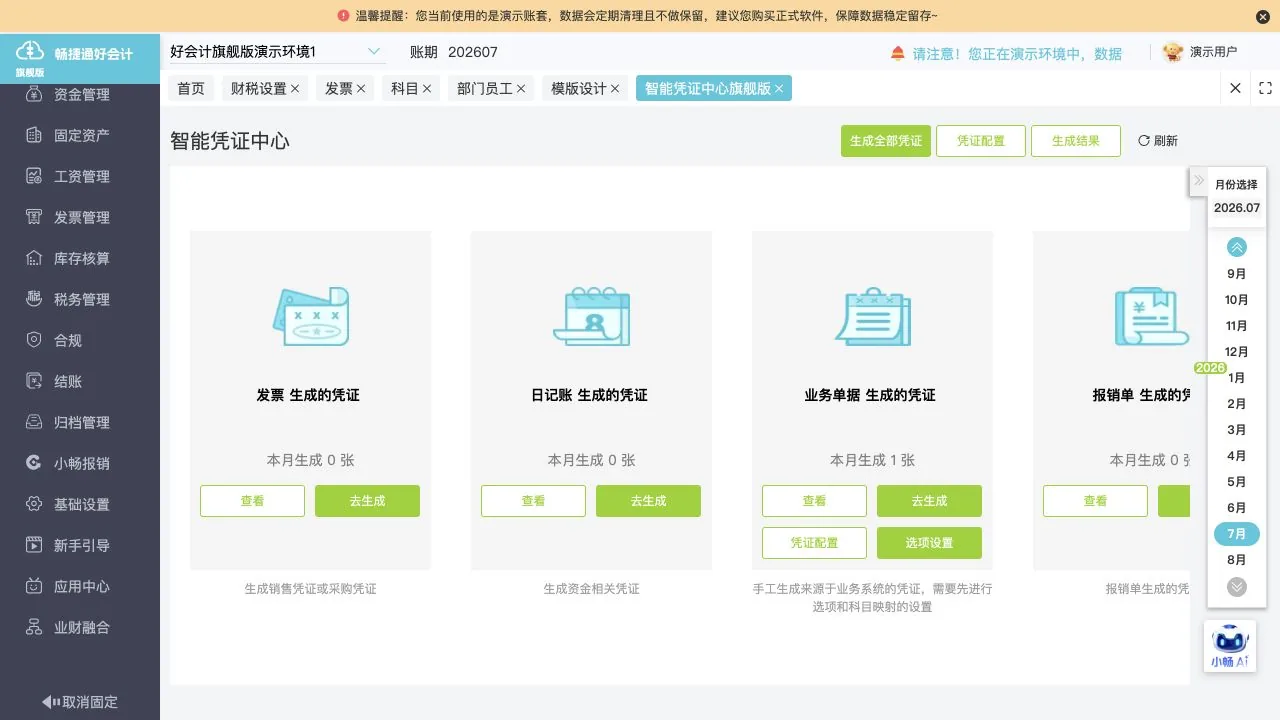The width and height of the screenshot is (1280, 720).
Task: Click the 发票 voucher card icon
Action: coord(310,317)
